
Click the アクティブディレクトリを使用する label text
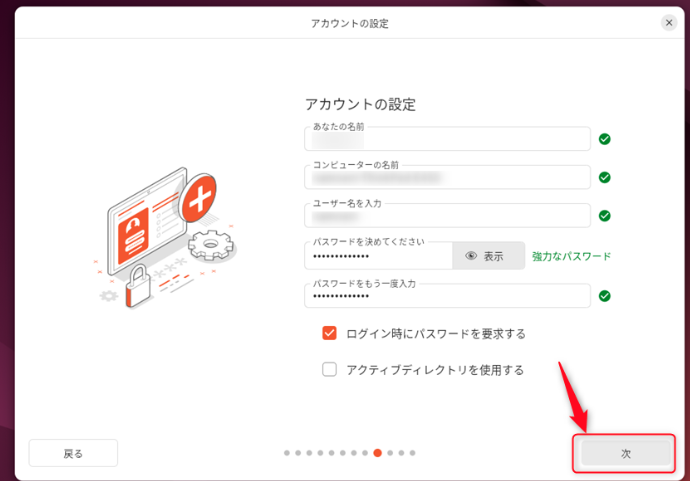435,370
